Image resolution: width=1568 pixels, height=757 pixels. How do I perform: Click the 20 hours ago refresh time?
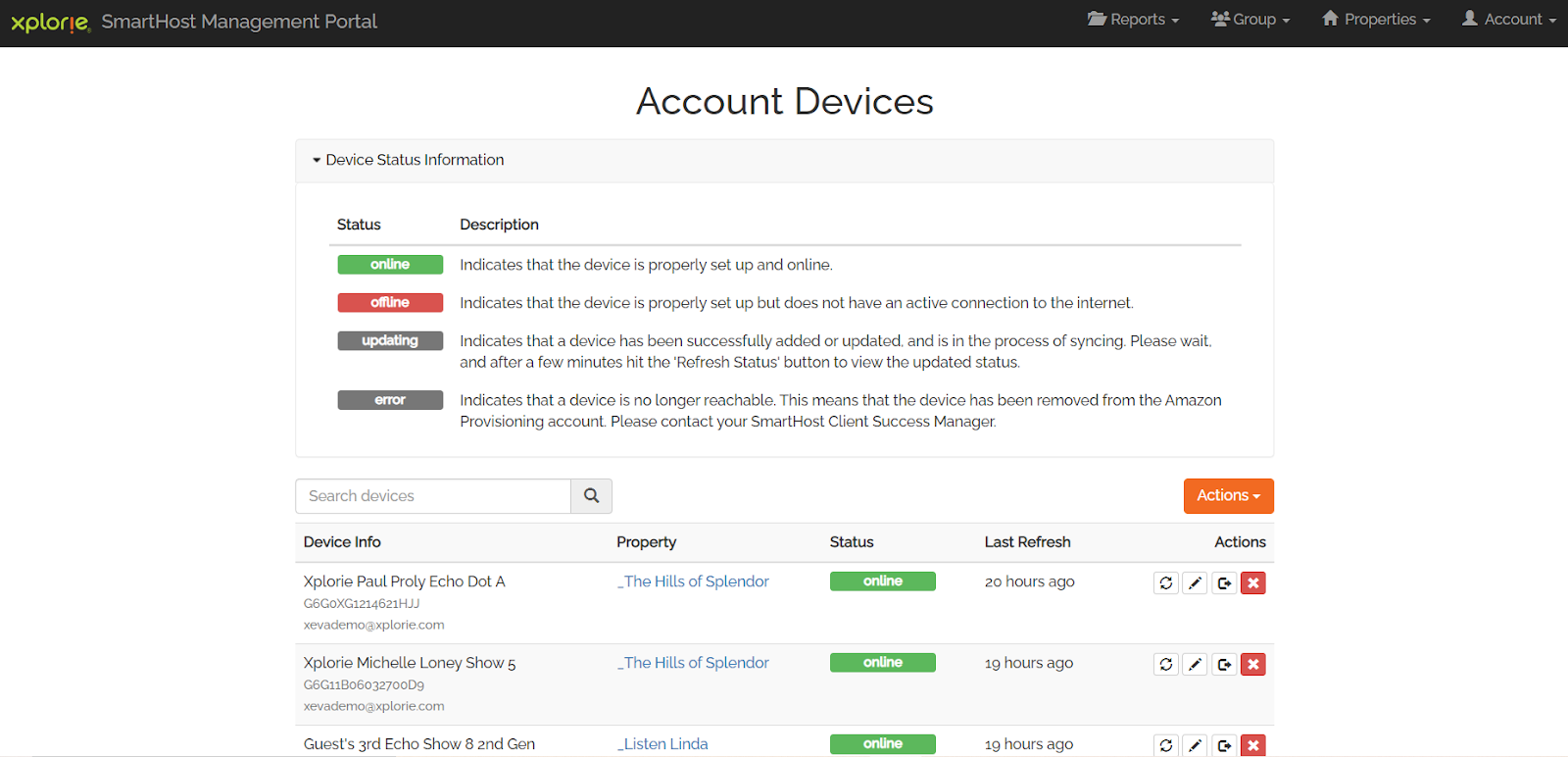1030,581
